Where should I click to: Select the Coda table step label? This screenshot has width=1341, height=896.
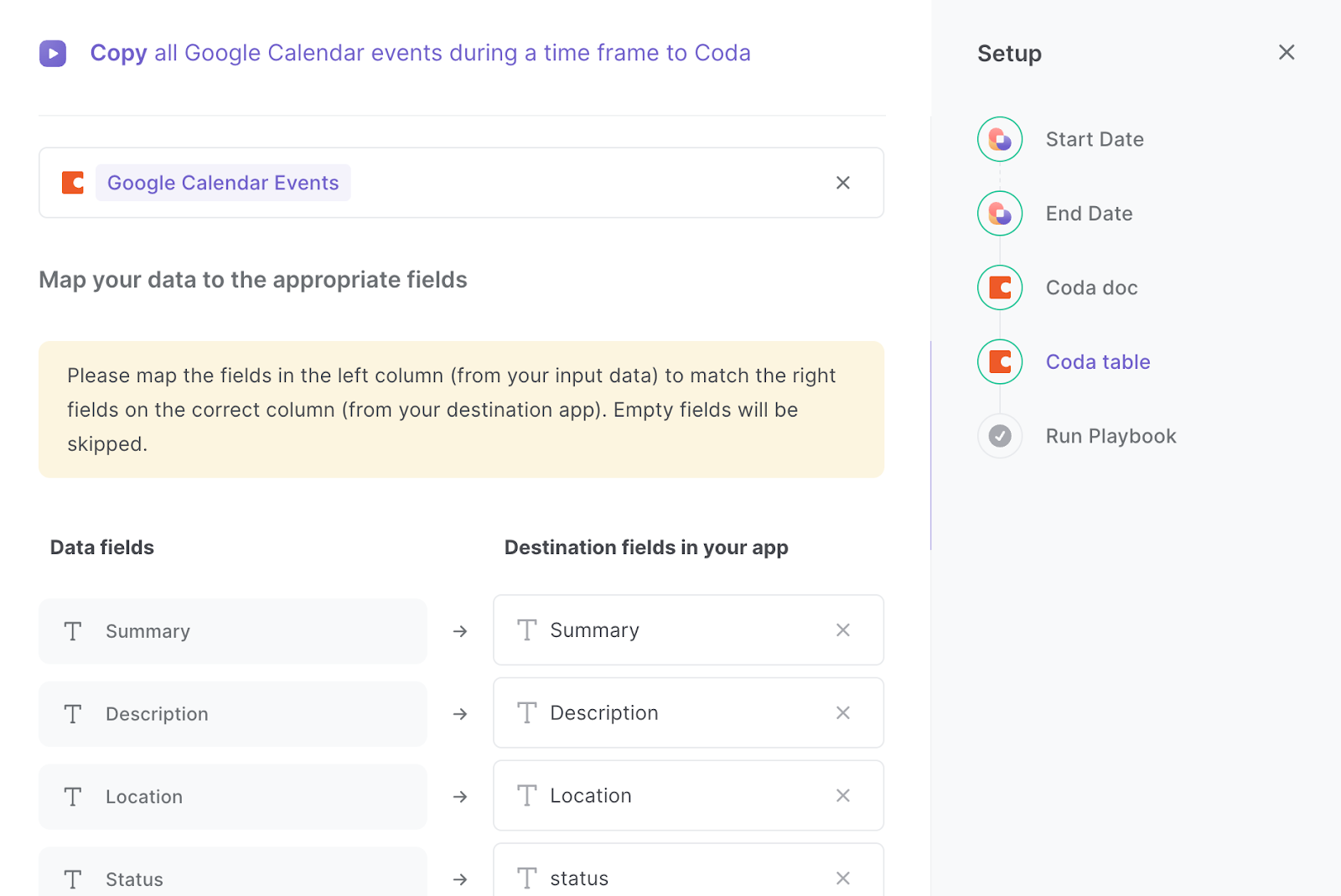pos(1098,362)
